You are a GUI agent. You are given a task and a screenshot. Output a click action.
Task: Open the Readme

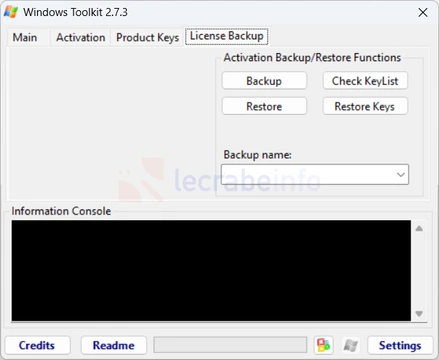tap(114, 345)
